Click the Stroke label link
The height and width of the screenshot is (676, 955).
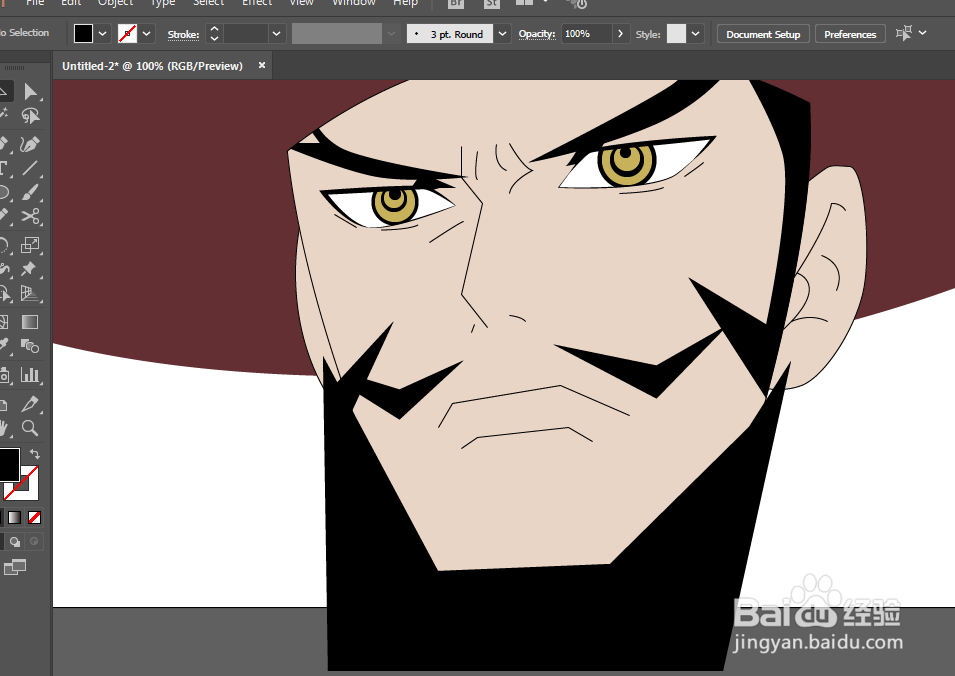183,35
